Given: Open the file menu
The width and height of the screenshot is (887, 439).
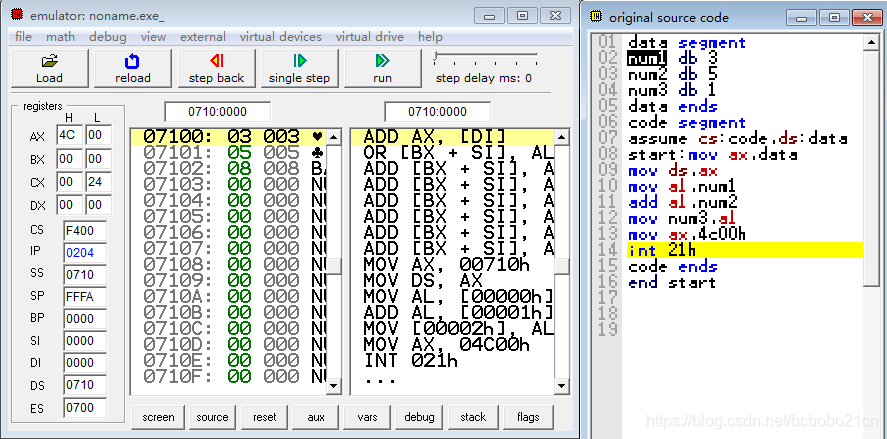Looking at the screenshot, I should click(23, 37).
